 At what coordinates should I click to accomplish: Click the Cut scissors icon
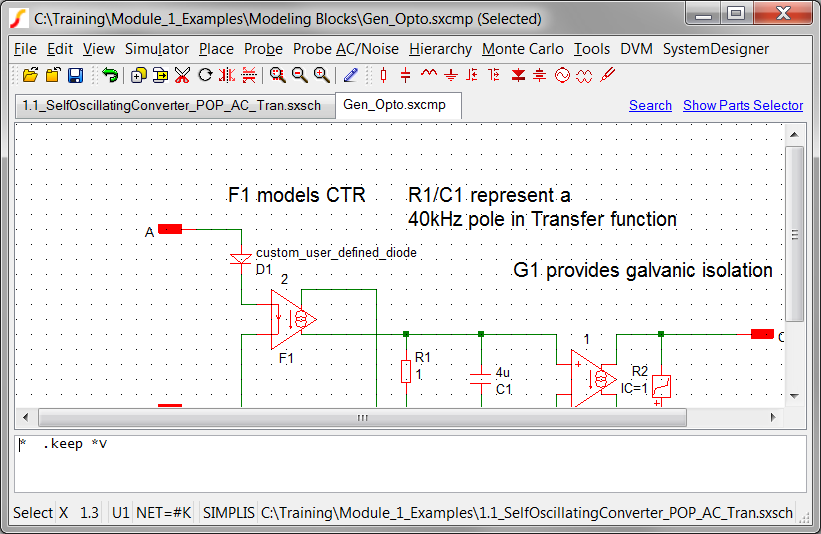(182, 75)
